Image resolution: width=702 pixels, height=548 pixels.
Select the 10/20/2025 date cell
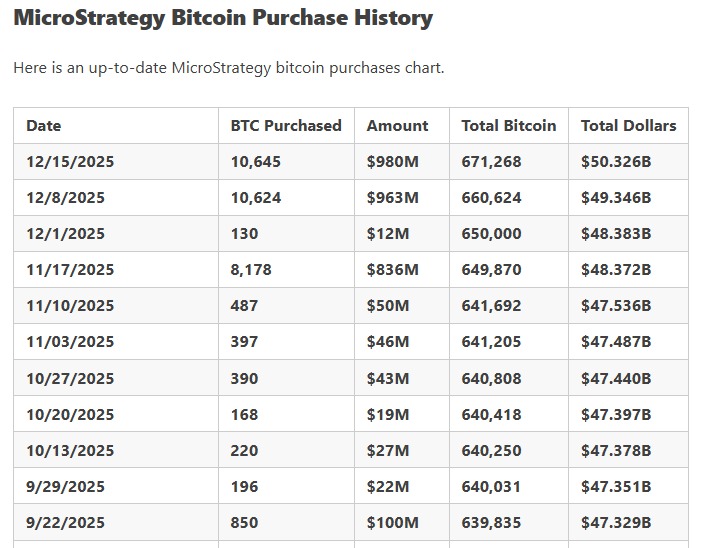tap(70, 414)
